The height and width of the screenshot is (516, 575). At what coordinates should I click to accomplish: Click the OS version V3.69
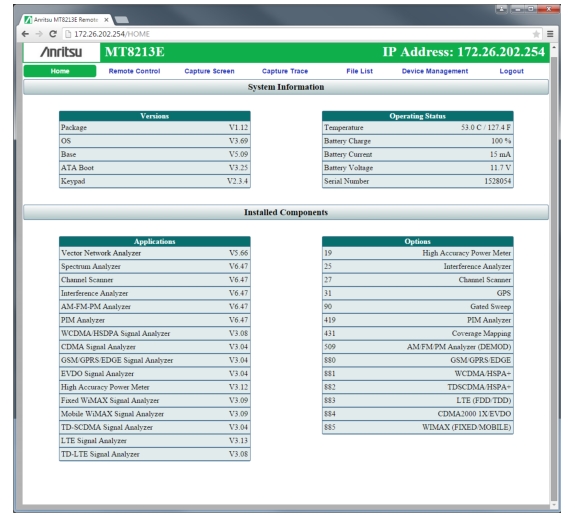(238, 141)
